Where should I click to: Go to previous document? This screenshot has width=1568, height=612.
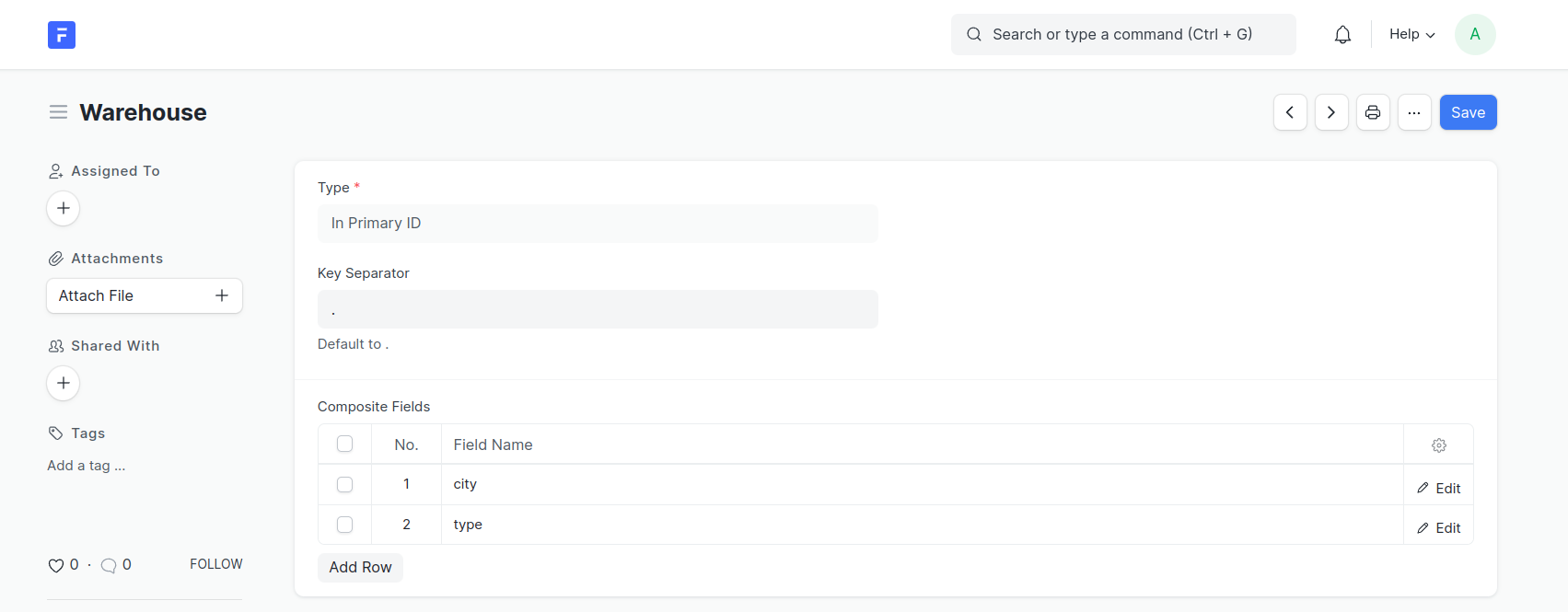point(1290,112)
